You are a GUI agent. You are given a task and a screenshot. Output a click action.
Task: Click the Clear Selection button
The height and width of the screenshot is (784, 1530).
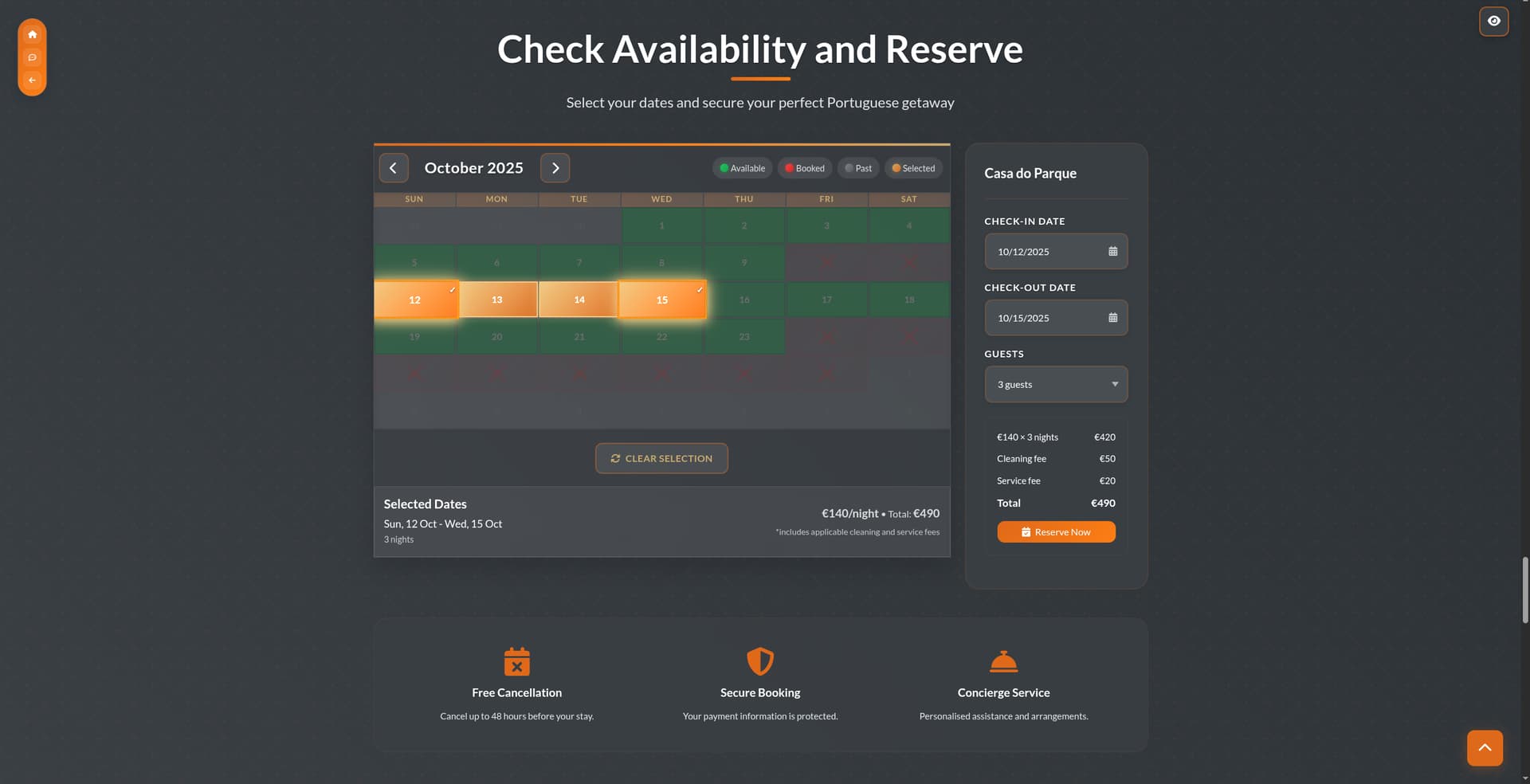(x=661, y=458)
